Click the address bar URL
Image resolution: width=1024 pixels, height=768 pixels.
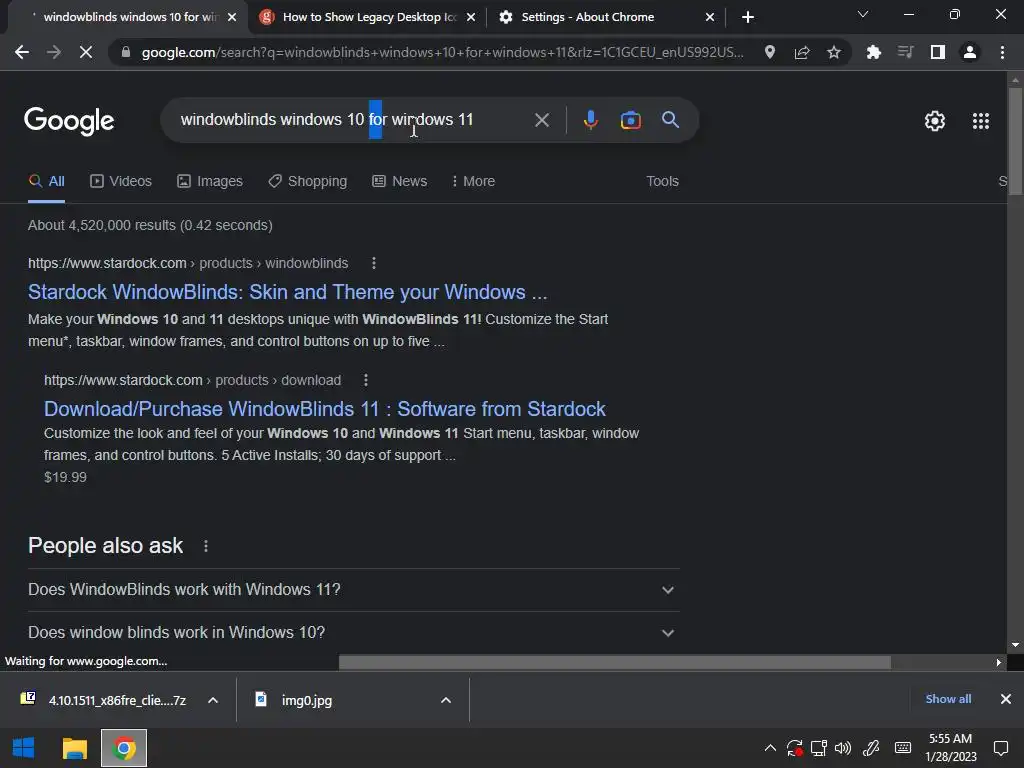click(441, 52)
